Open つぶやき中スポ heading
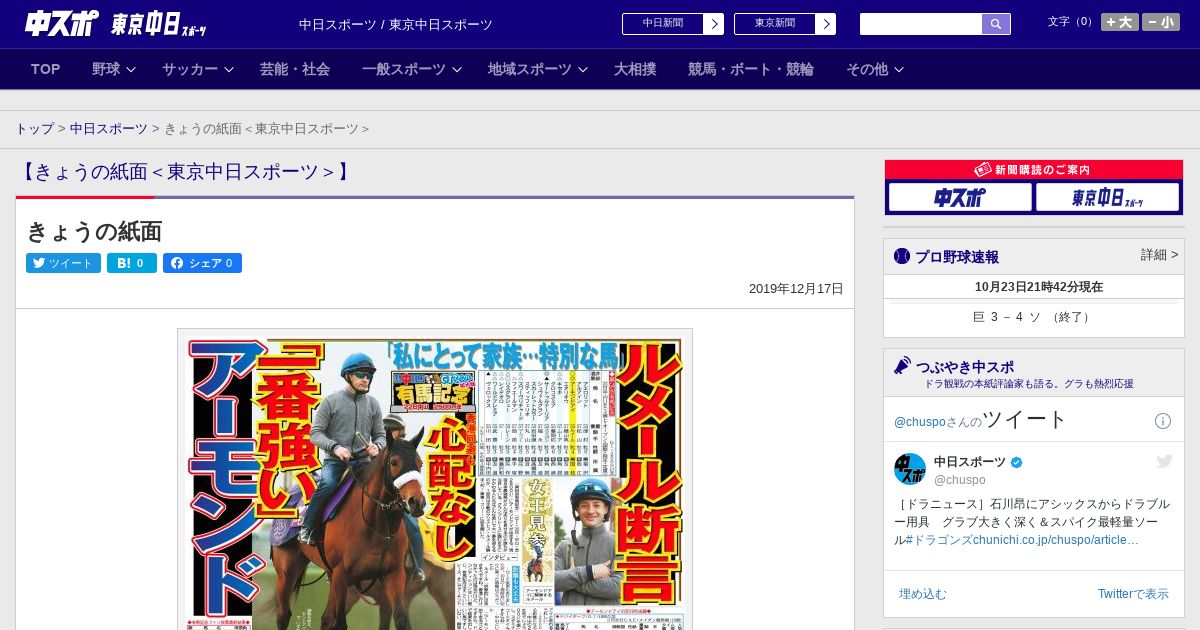The height and width of the screenshot is (630, 1200). coord(965,366)
